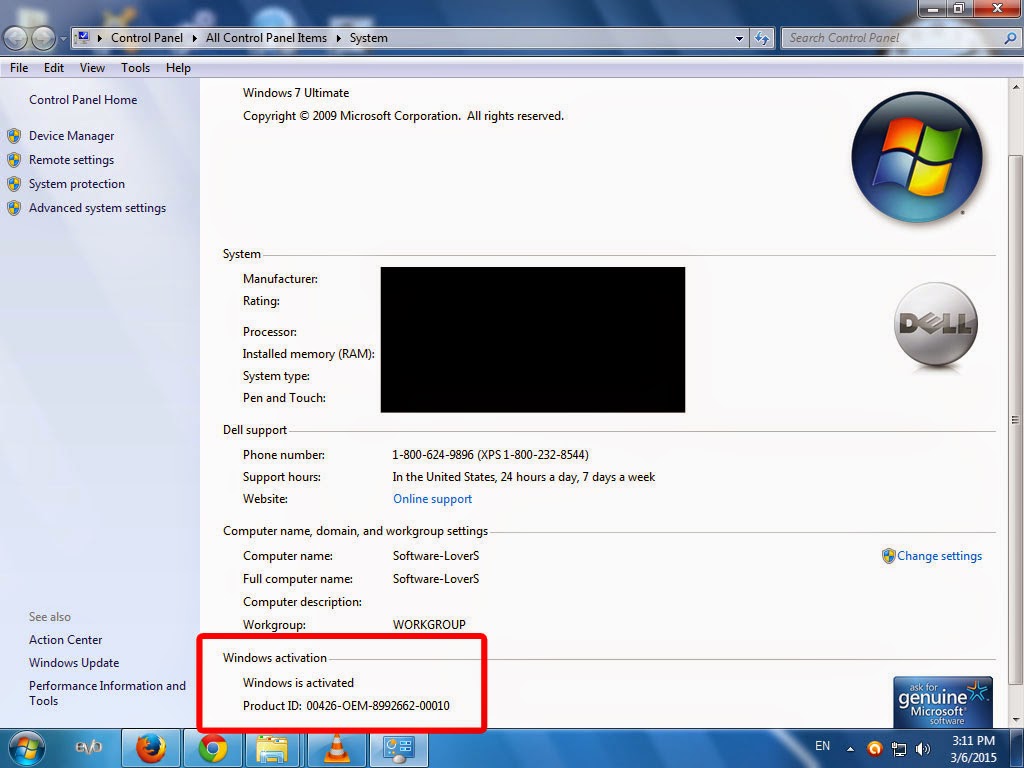This screenshot has width=1024, height=768.
Task: Click the computer icon in address bar
Action: coord(84,38)
